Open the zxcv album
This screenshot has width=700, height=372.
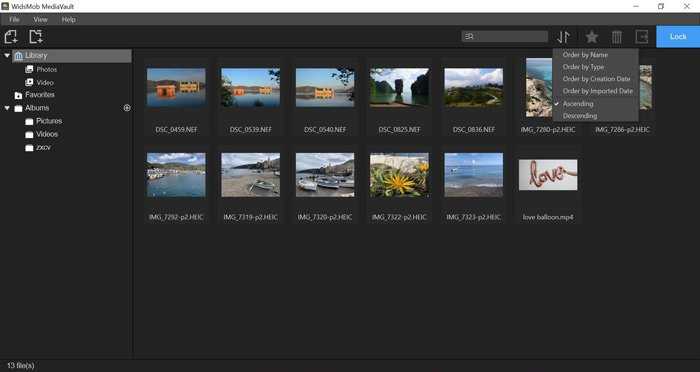(43, 148)
